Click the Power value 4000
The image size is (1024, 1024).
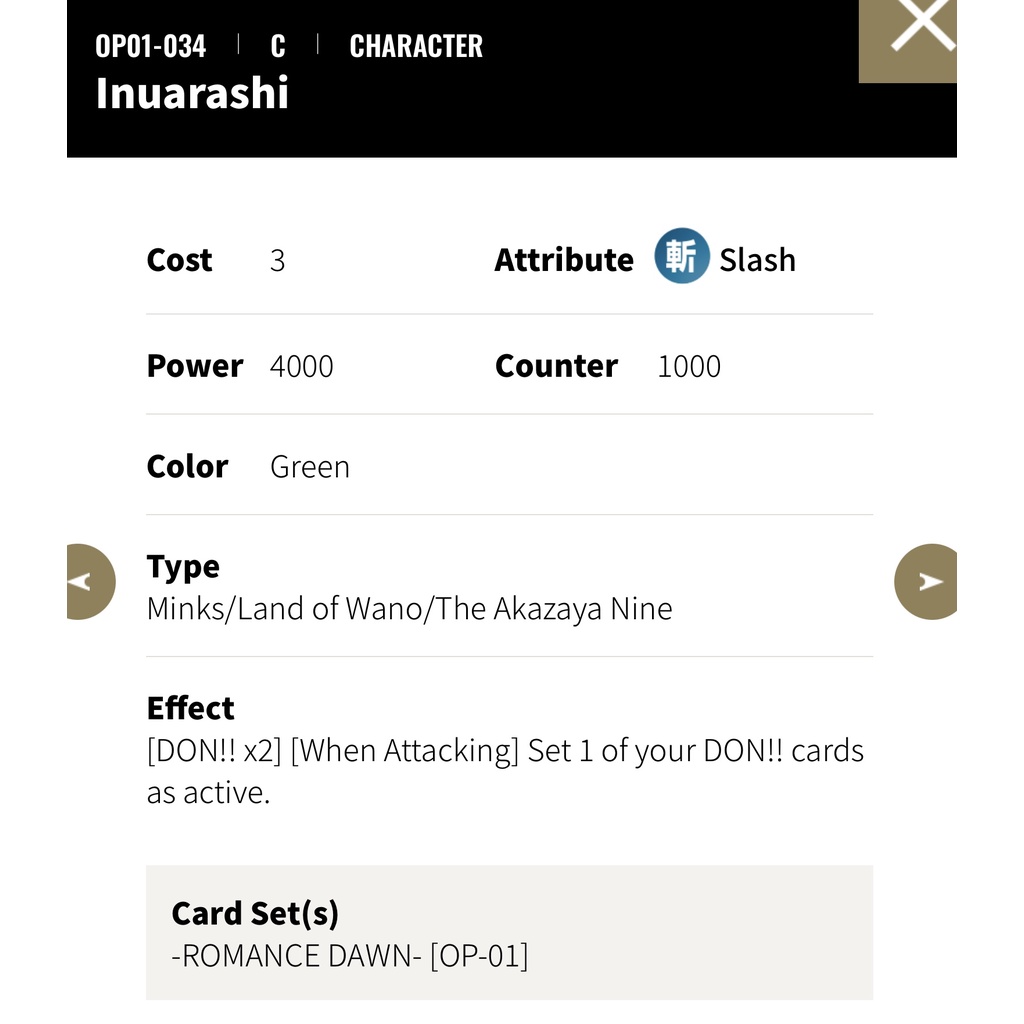(x=302, y=366)
